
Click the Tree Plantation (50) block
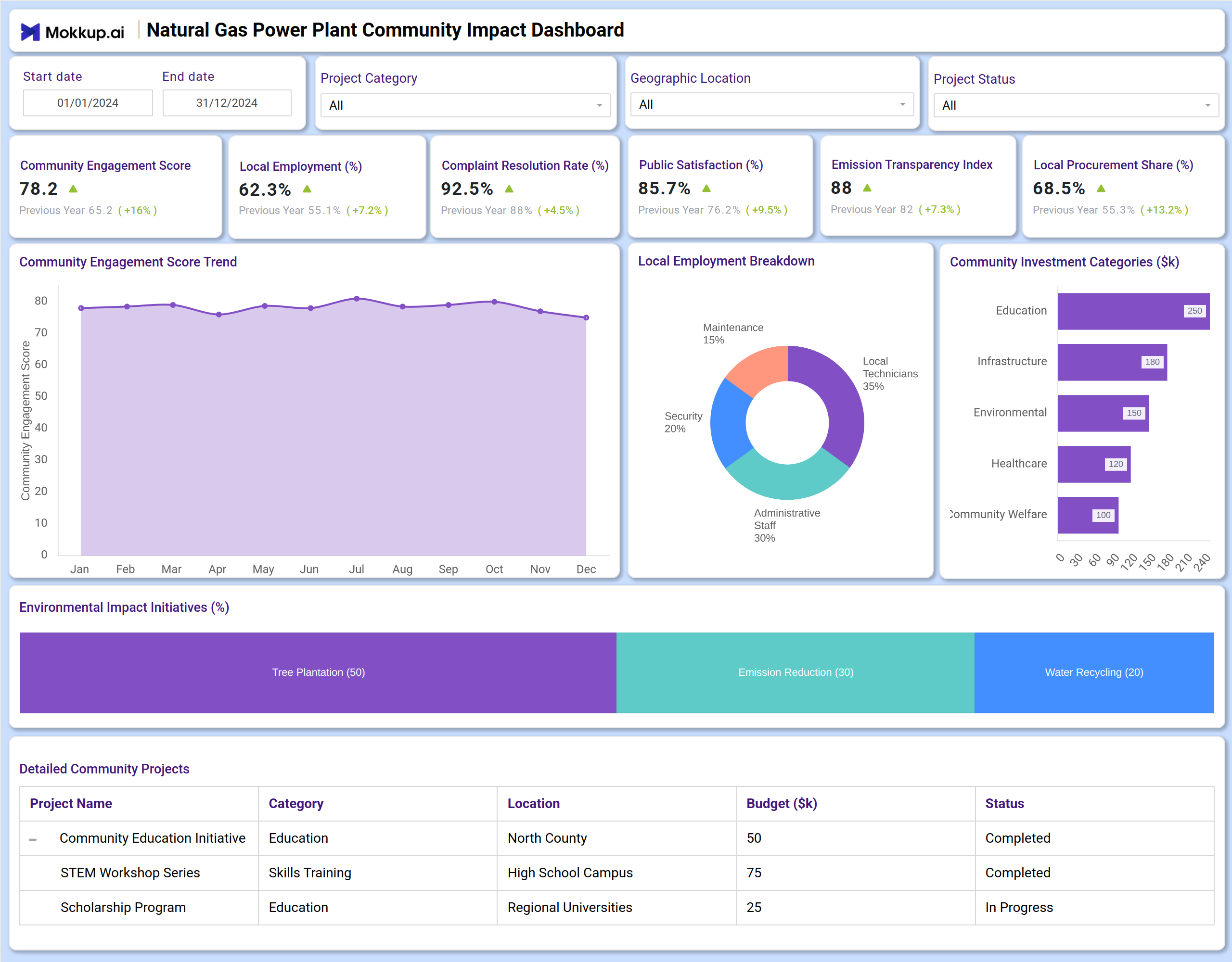click(318, 673)
